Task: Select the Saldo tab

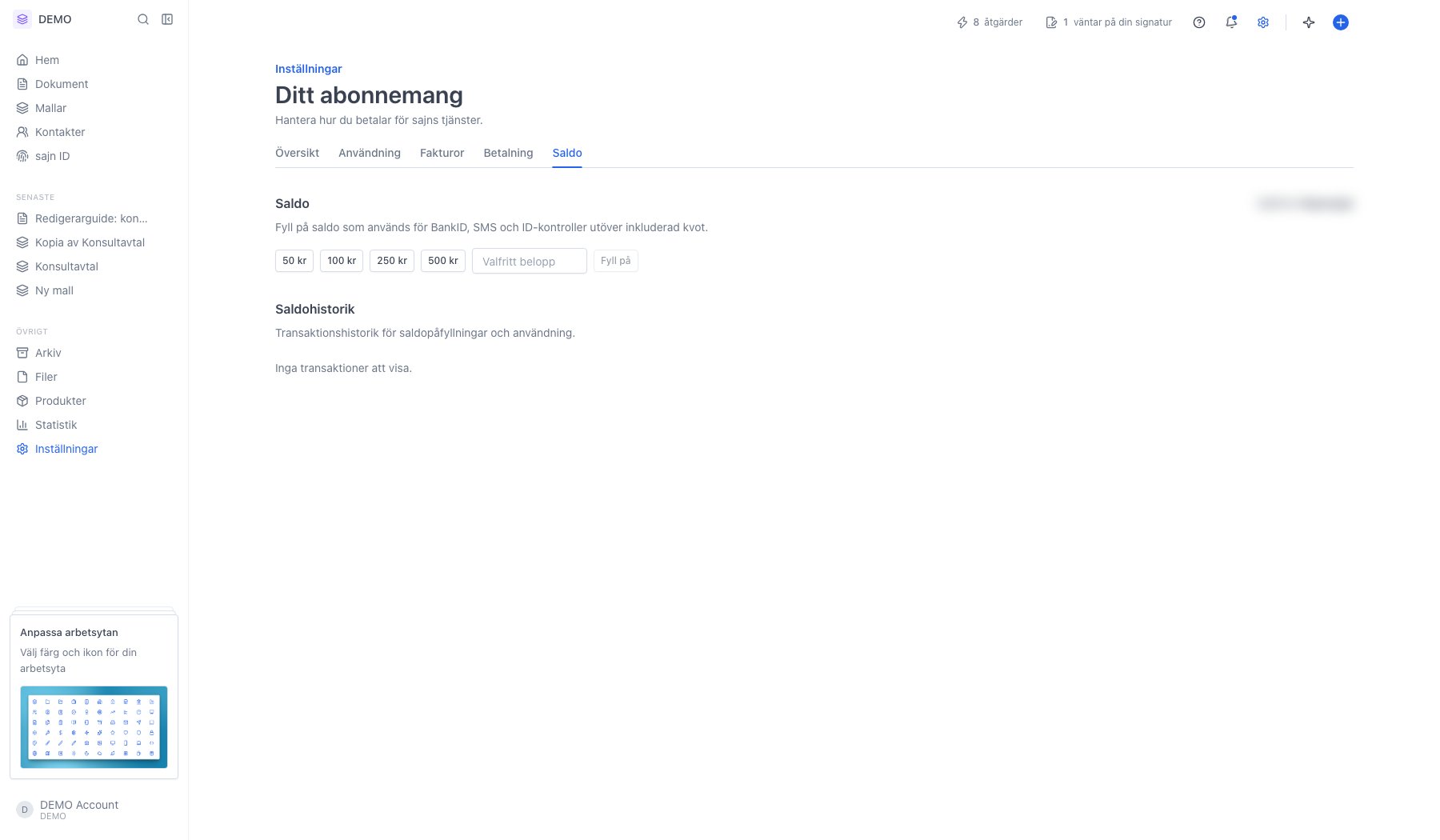Action: pyautogui.click(x=567, y=153)
